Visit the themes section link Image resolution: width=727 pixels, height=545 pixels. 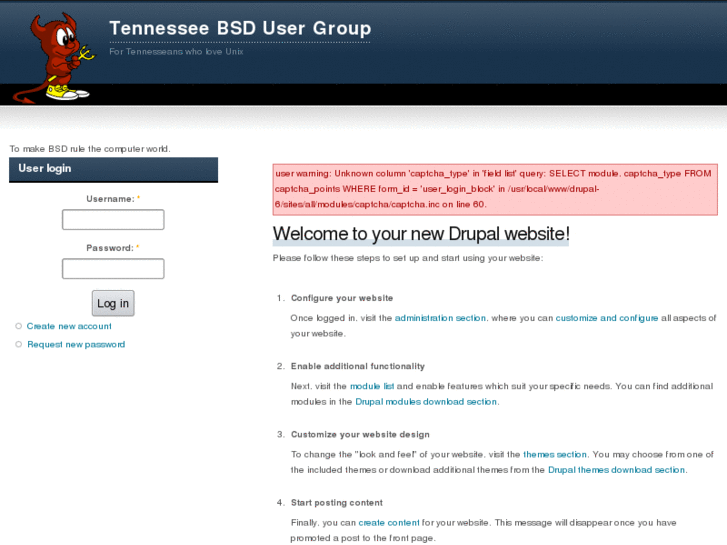coord(555,454)
